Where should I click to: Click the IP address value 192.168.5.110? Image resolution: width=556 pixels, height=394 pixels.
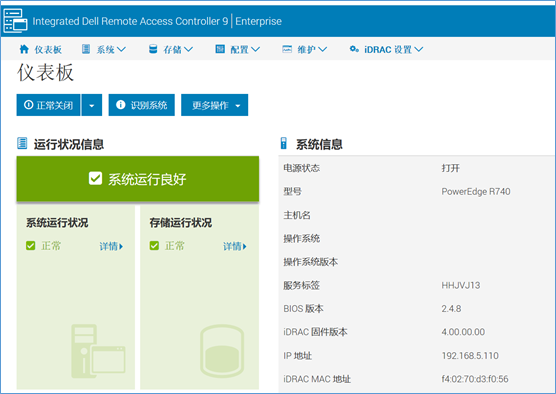tap(470, 356)
